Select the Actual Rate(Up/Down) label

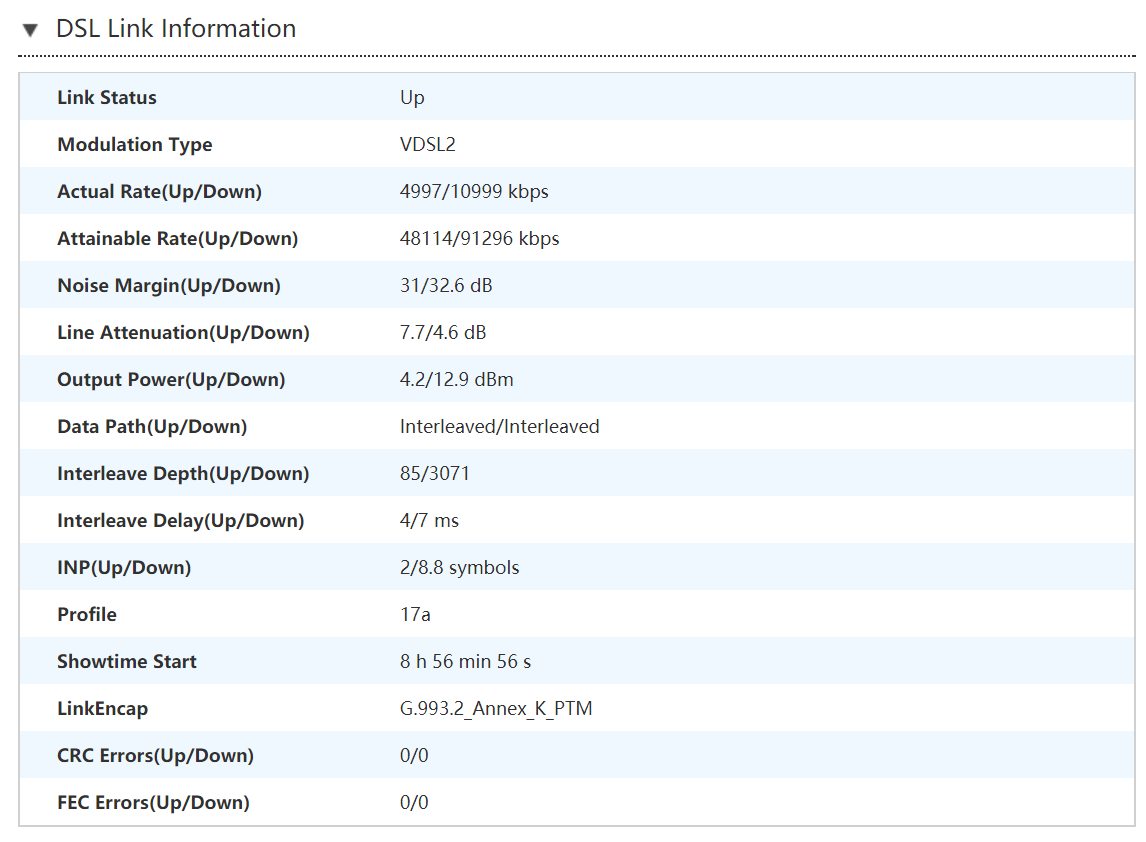[159, 191]
